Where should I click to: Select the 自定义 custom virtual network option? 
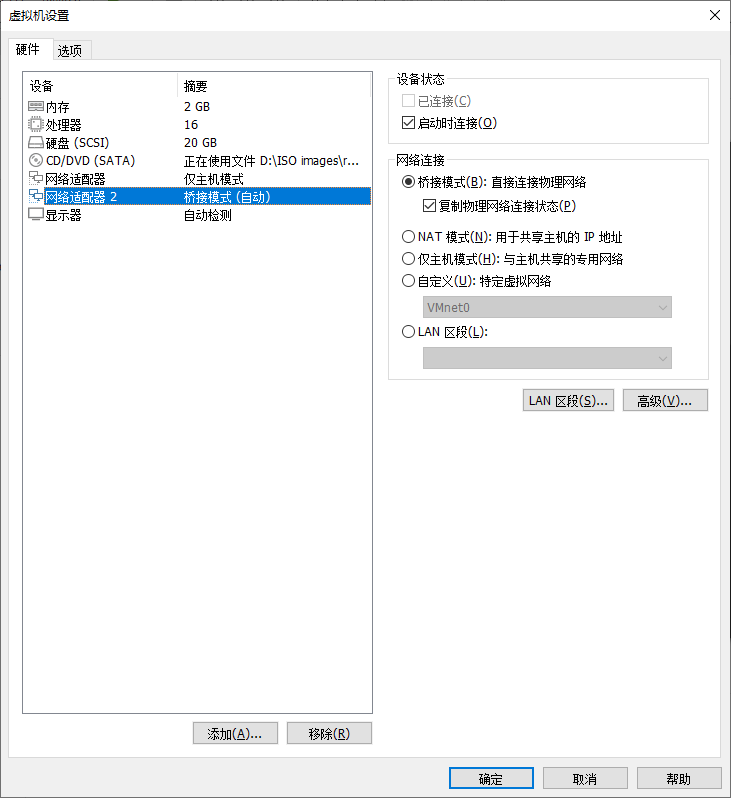pyautogui.click(x=408, y=281)
